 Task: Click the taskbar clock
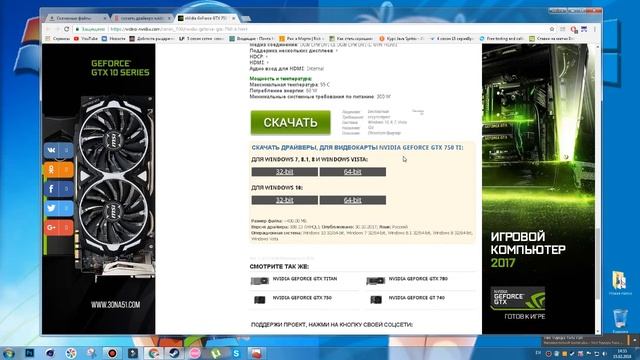[622, 353]
